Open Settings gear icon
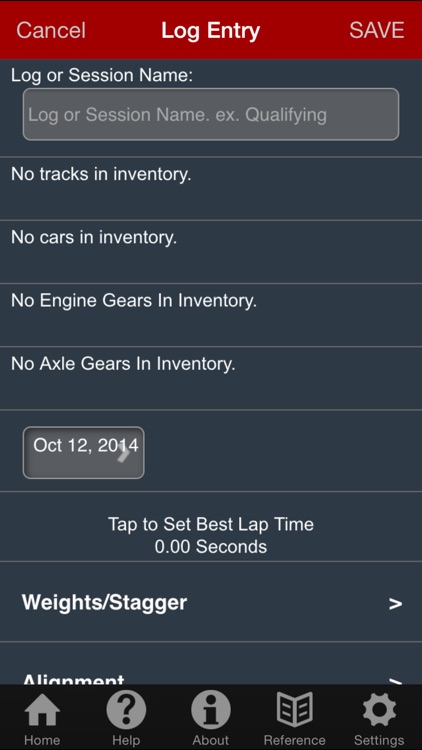This screenshot has width=422, height=750. pyautogui.click(x=379, y=710)
